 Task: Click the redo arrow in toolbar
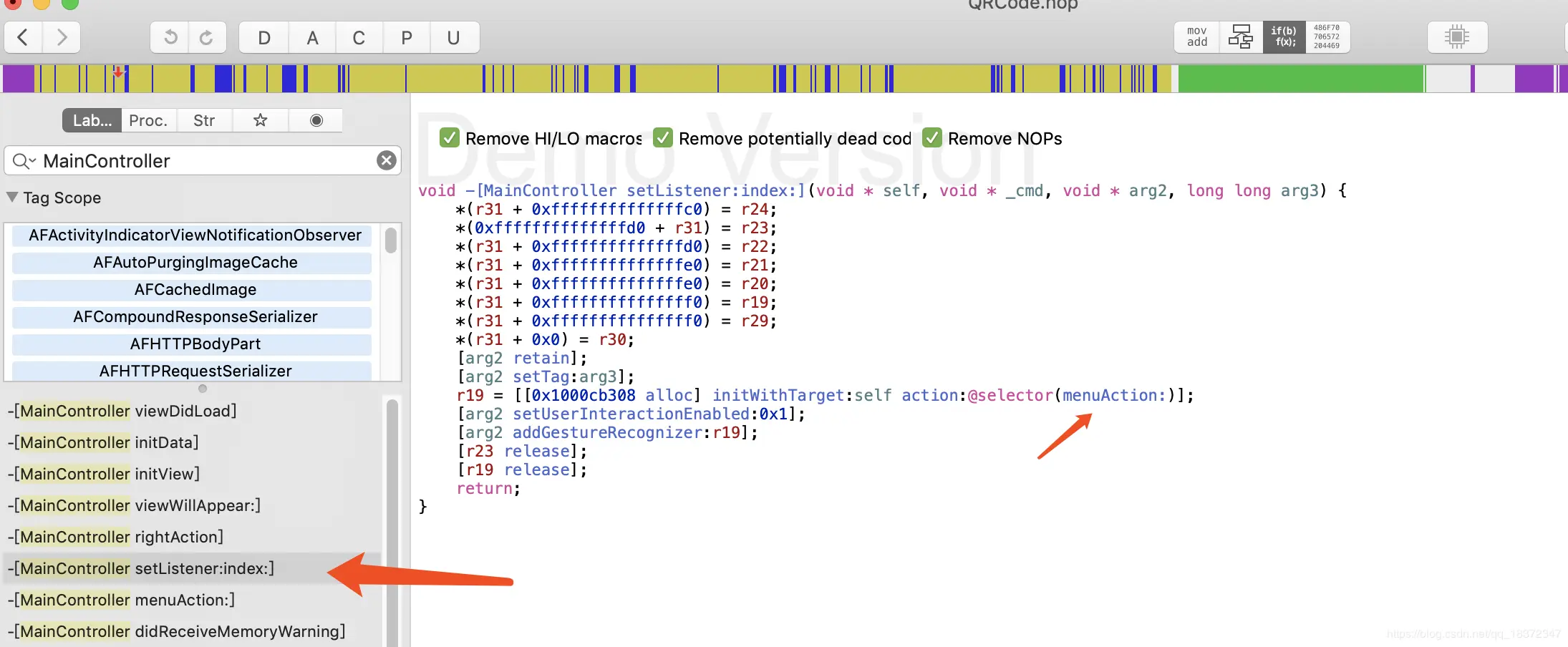(207, 37)
